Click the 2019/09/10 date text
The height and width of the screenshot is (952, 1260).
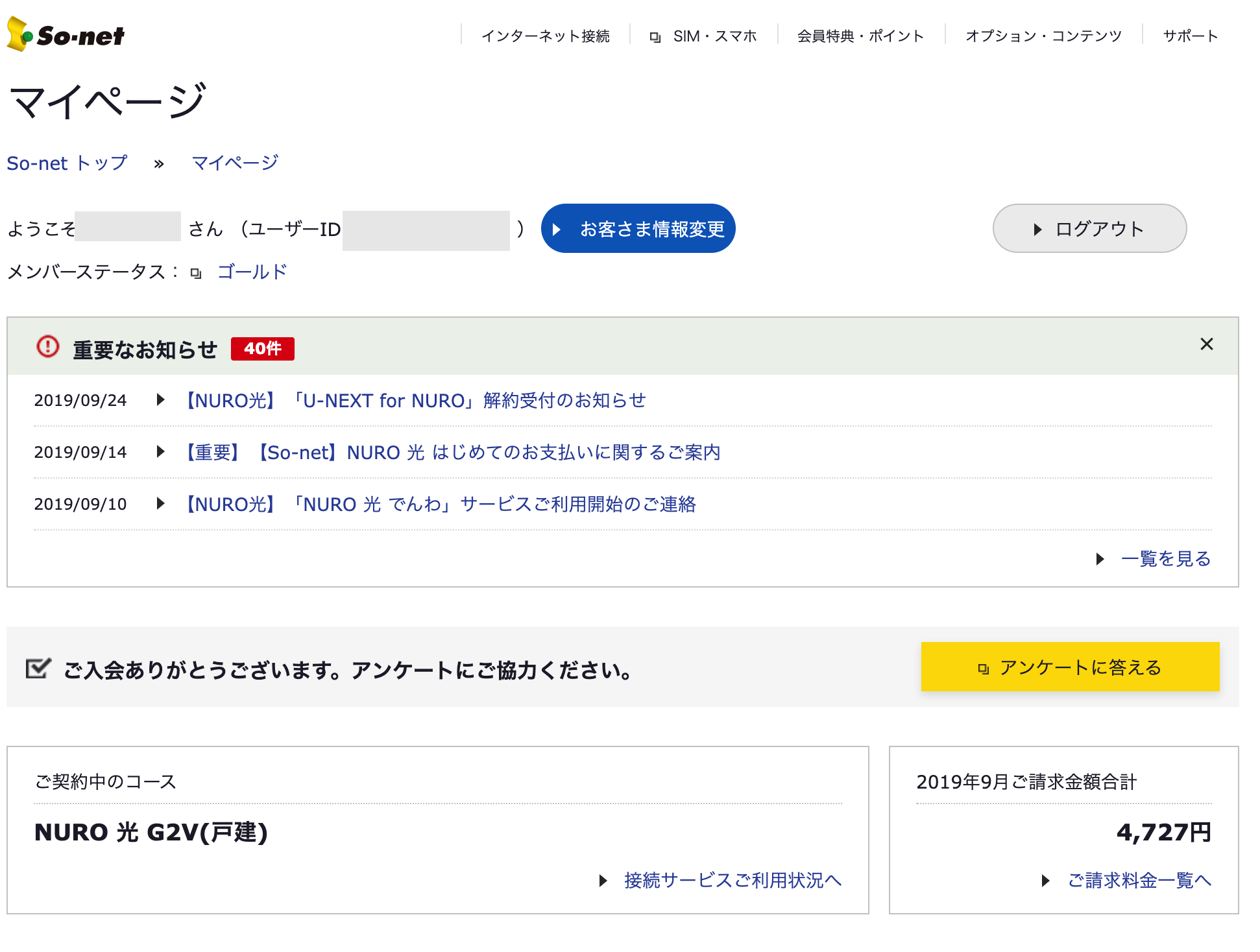[x=80, y=504]
